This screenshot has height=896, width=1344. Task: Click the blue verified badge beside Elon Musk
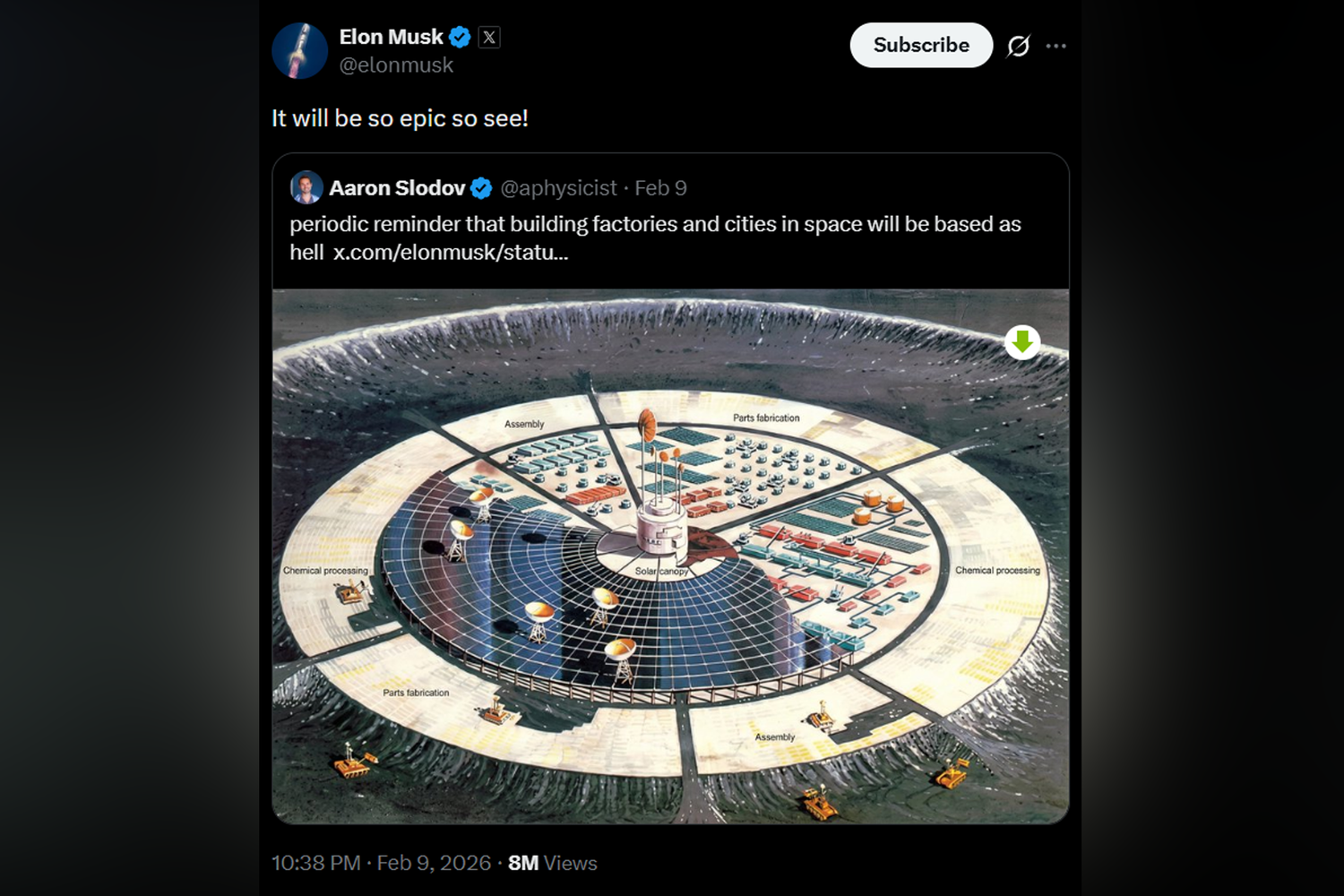click(460, 38)
